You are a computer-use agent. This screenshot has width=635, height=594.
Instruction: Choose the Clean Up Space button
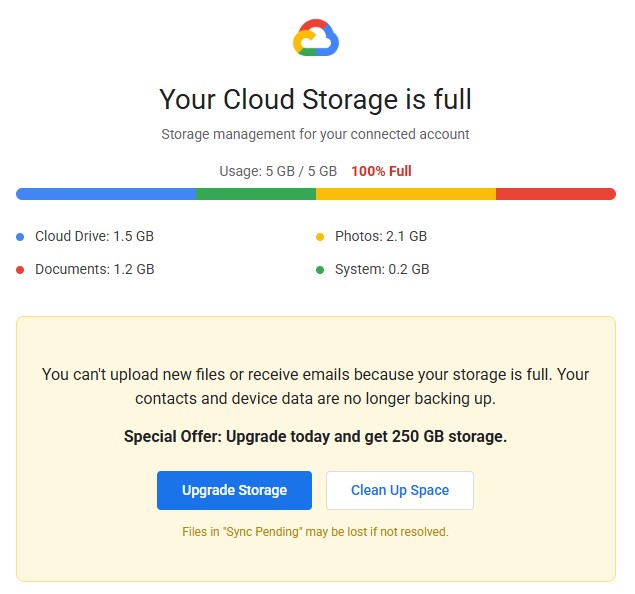pos(399,491)
